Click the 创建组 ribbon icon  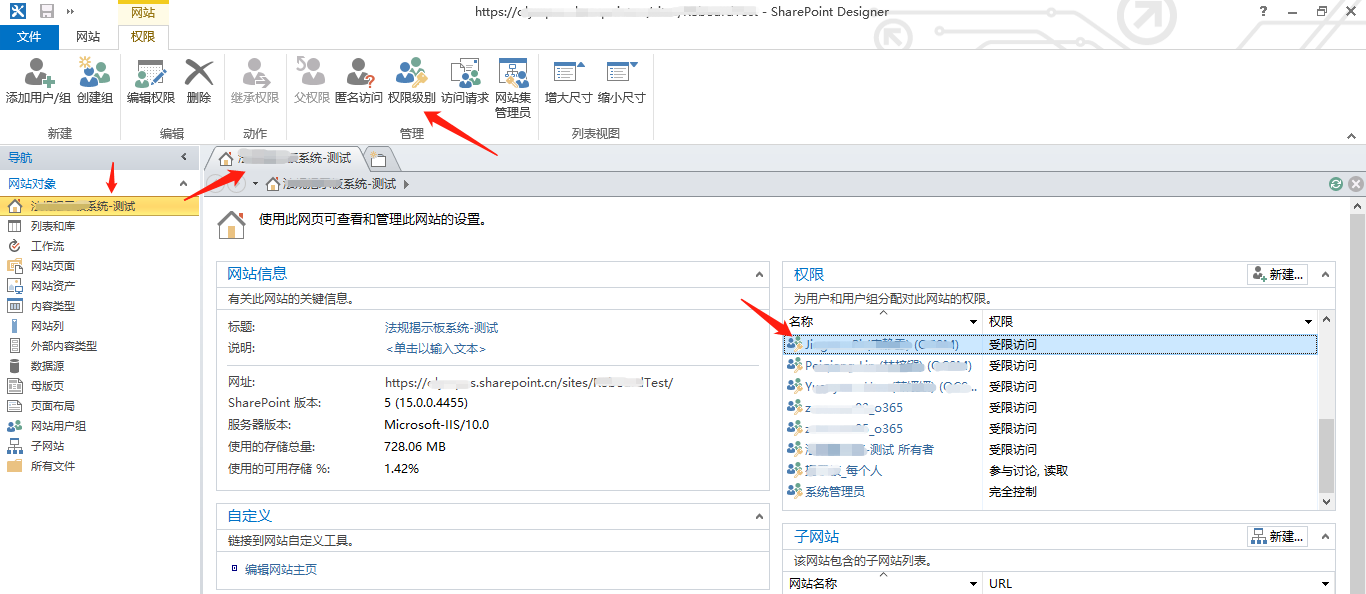click(x=95, y=80)
